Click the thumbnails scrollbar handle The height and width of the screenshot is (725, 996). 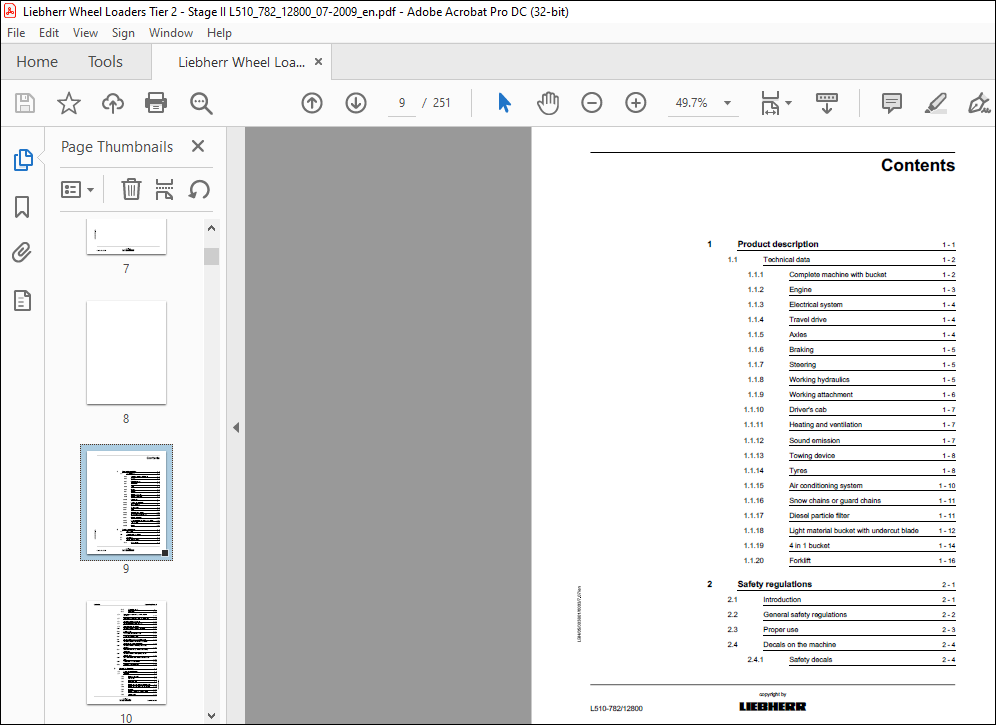click(212, 256)
